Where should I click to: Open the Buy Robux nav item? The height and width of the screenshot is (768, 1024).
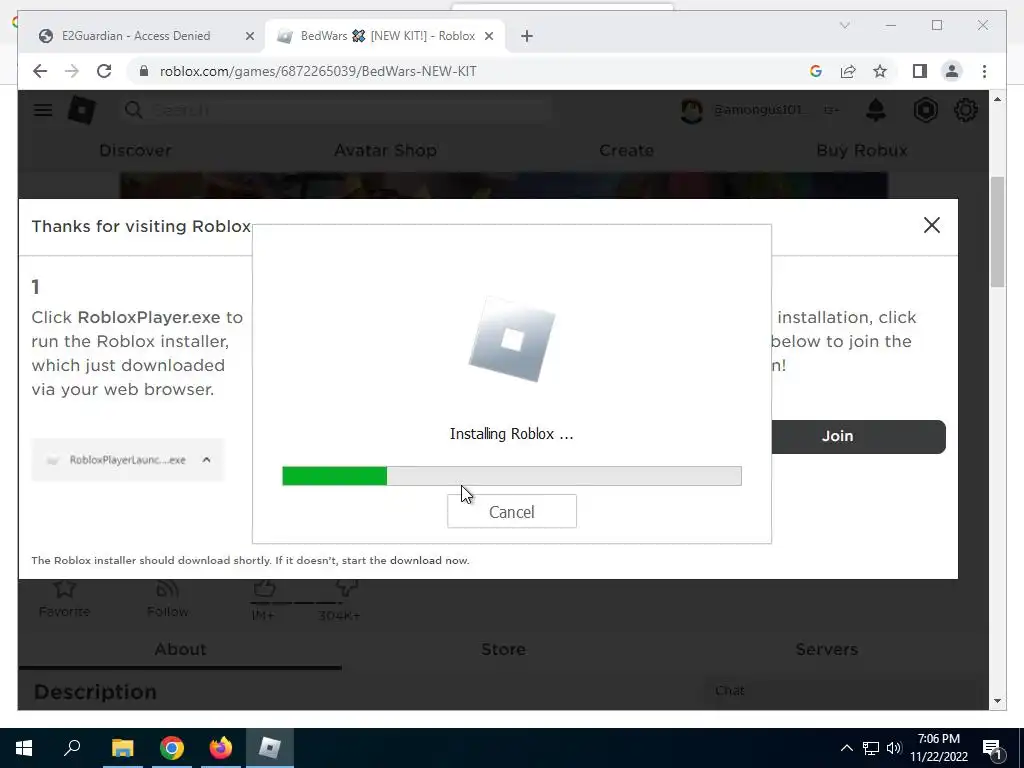click(862, 150)
